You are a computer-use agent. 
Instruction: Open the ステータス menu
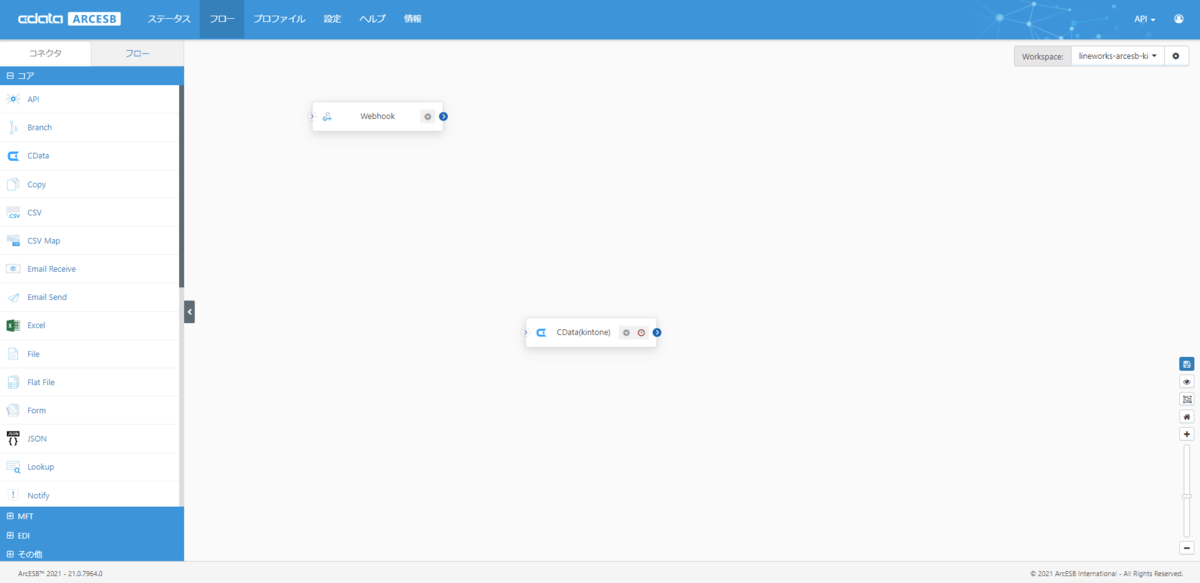[169, 19]
